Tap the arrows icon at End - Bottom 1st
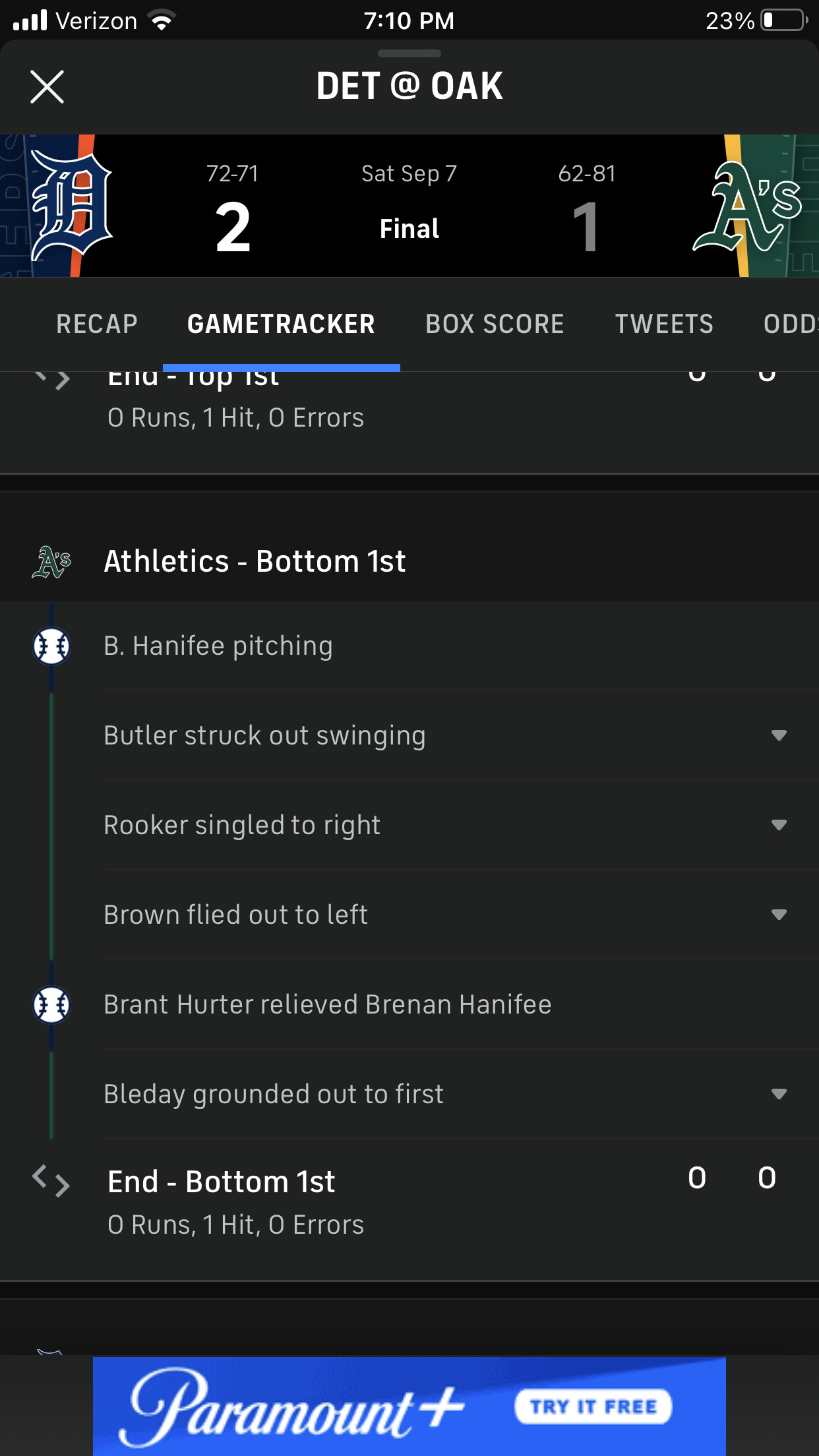 click(x=51, y=1180)
